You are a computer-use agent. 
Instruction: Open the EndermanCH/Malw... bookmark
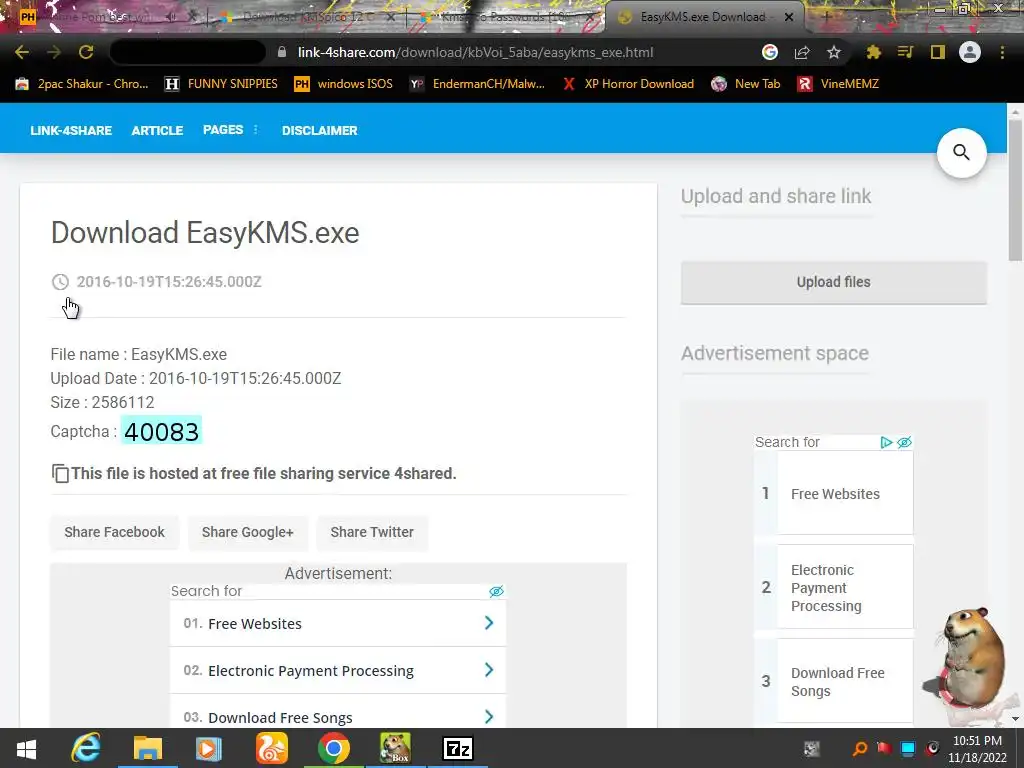click(x=477, y=84)
